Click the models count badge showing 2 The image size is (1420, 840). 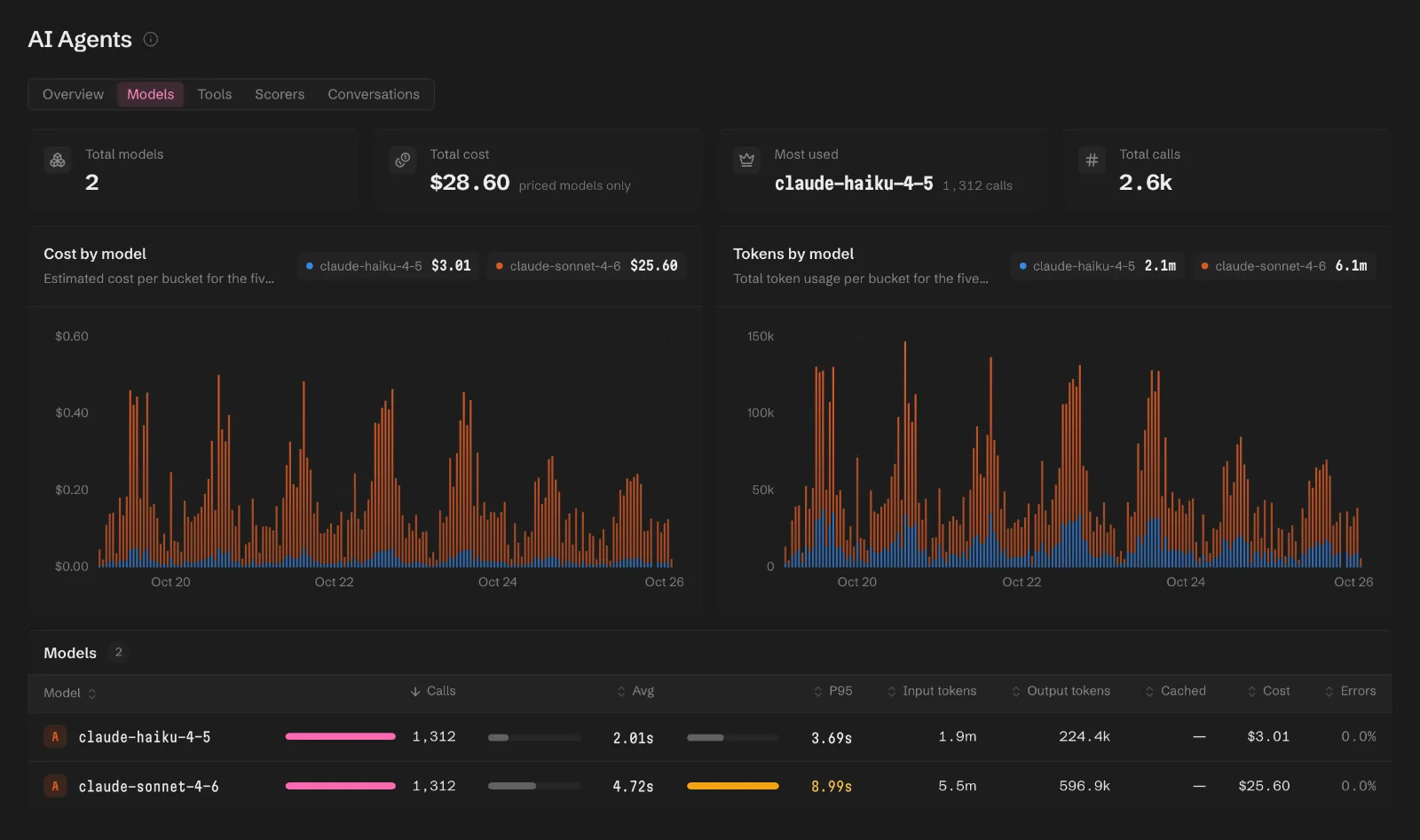tap(118, 652)
